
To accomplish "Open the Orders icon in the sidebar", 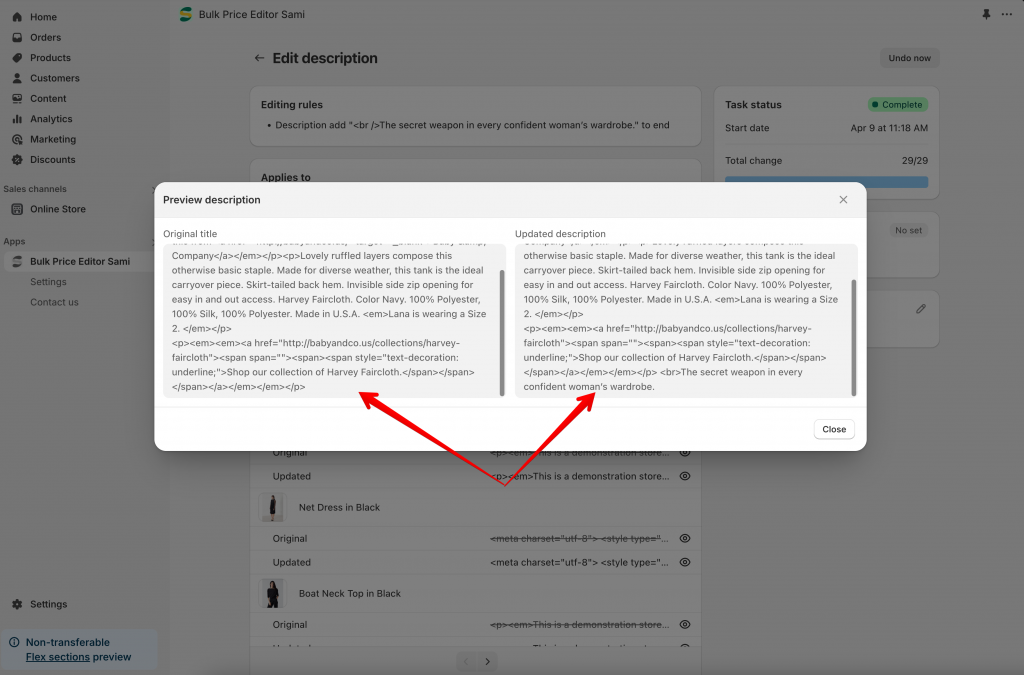I will point(18,37).
